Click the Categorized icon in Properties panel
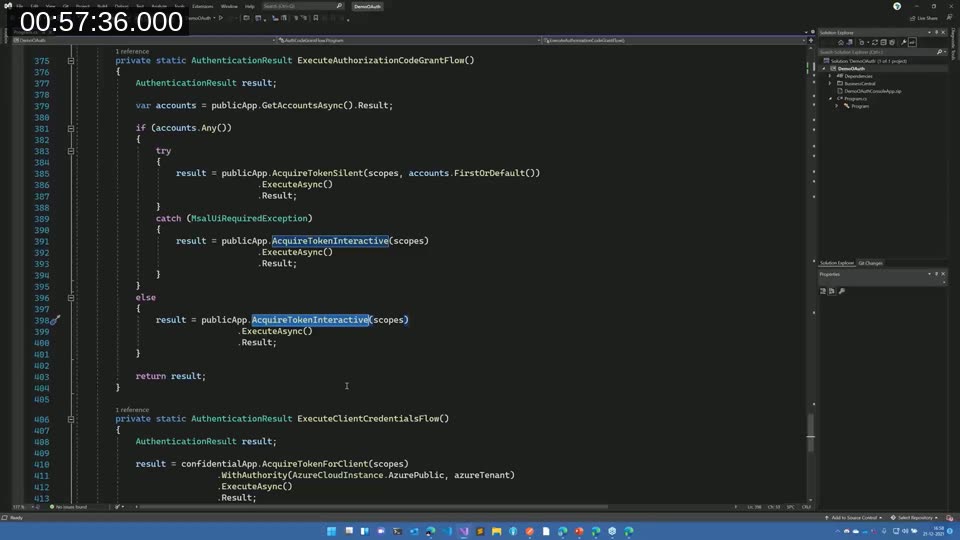Image resolution: width=960 pixels, height=540 pixels. coord(823,291)
